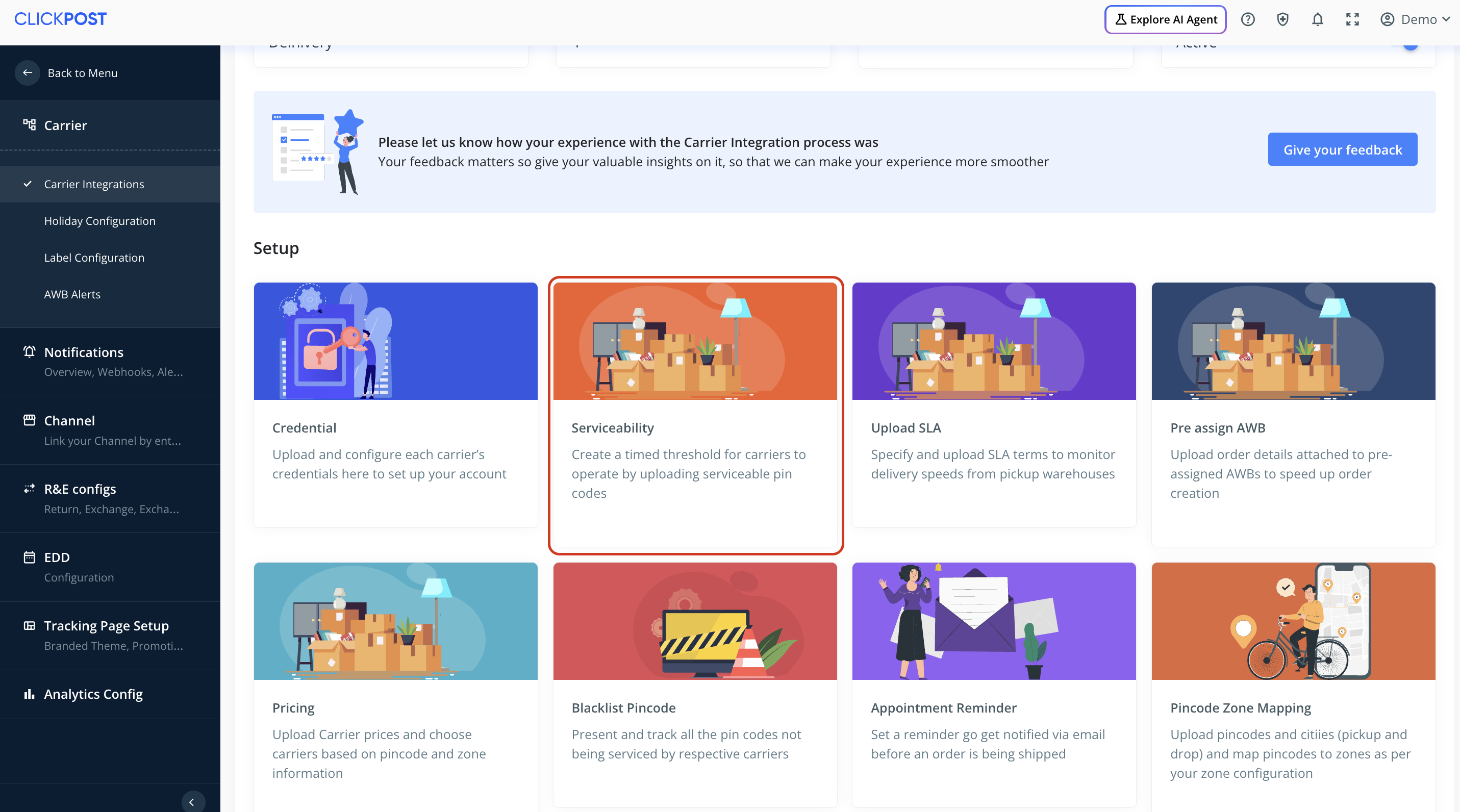The width and height of the screenshot is (1460, 812).
Task: Click the EDD calendar icon
Action: coord(29,557)
